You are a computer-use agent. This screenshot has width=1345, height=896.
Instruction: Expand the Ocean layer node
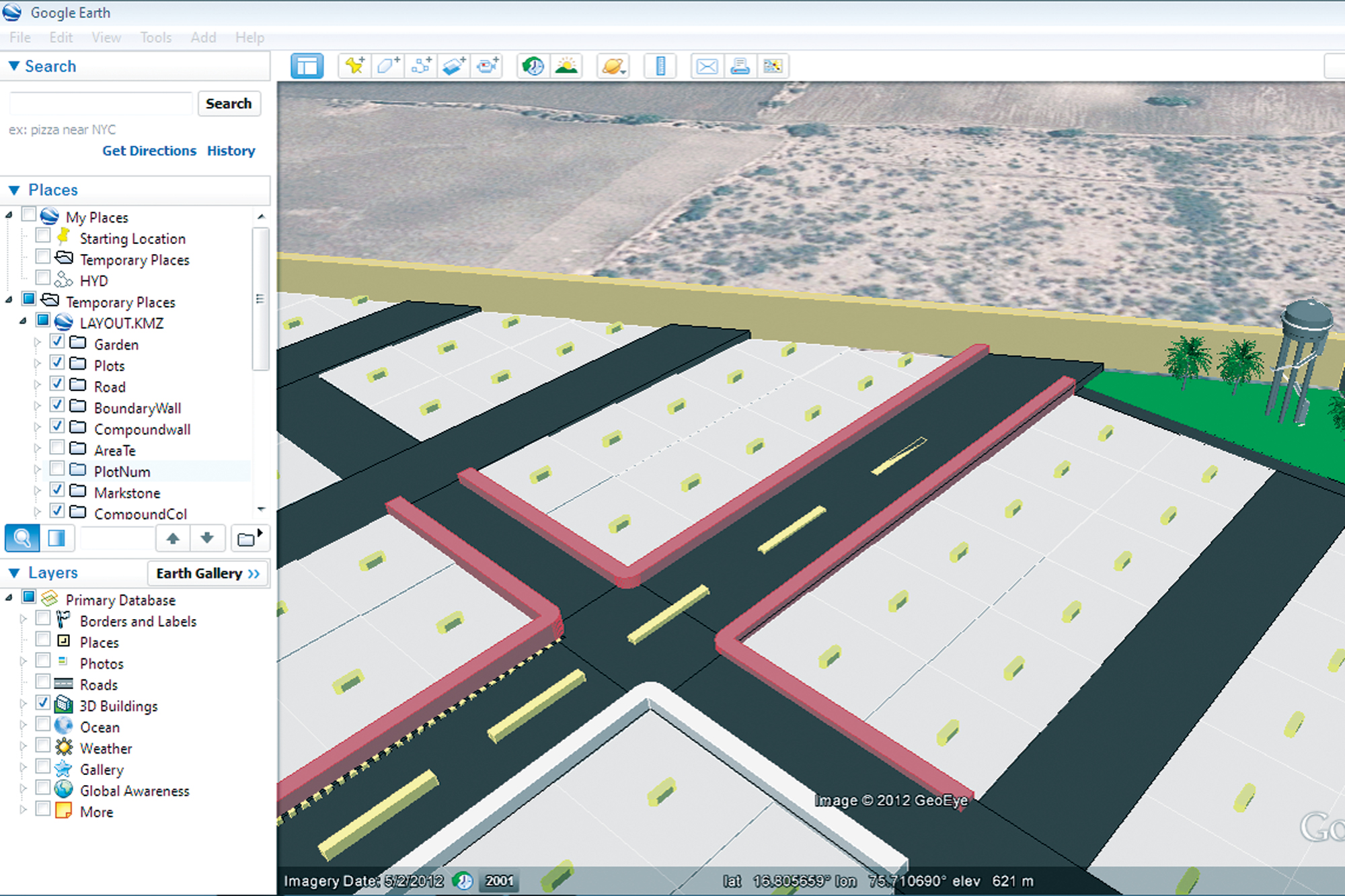pyautogui.click(x=24, y=726)
